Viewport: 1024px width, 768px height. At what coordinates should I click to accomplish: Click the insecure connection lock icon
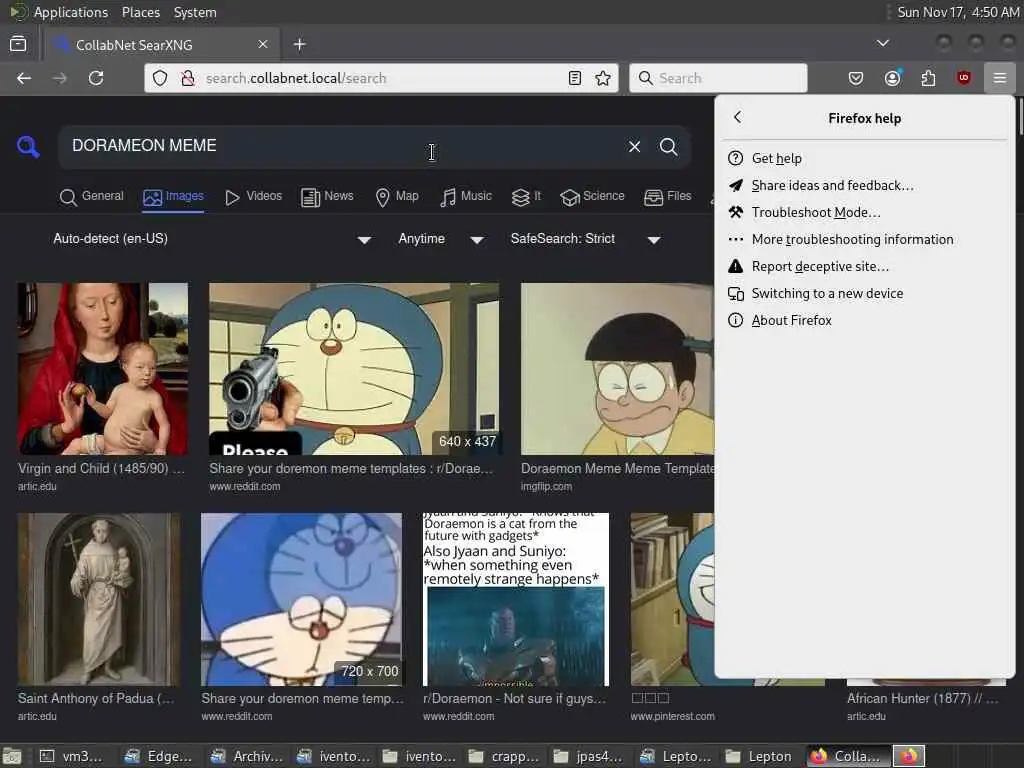coord(187,78)
